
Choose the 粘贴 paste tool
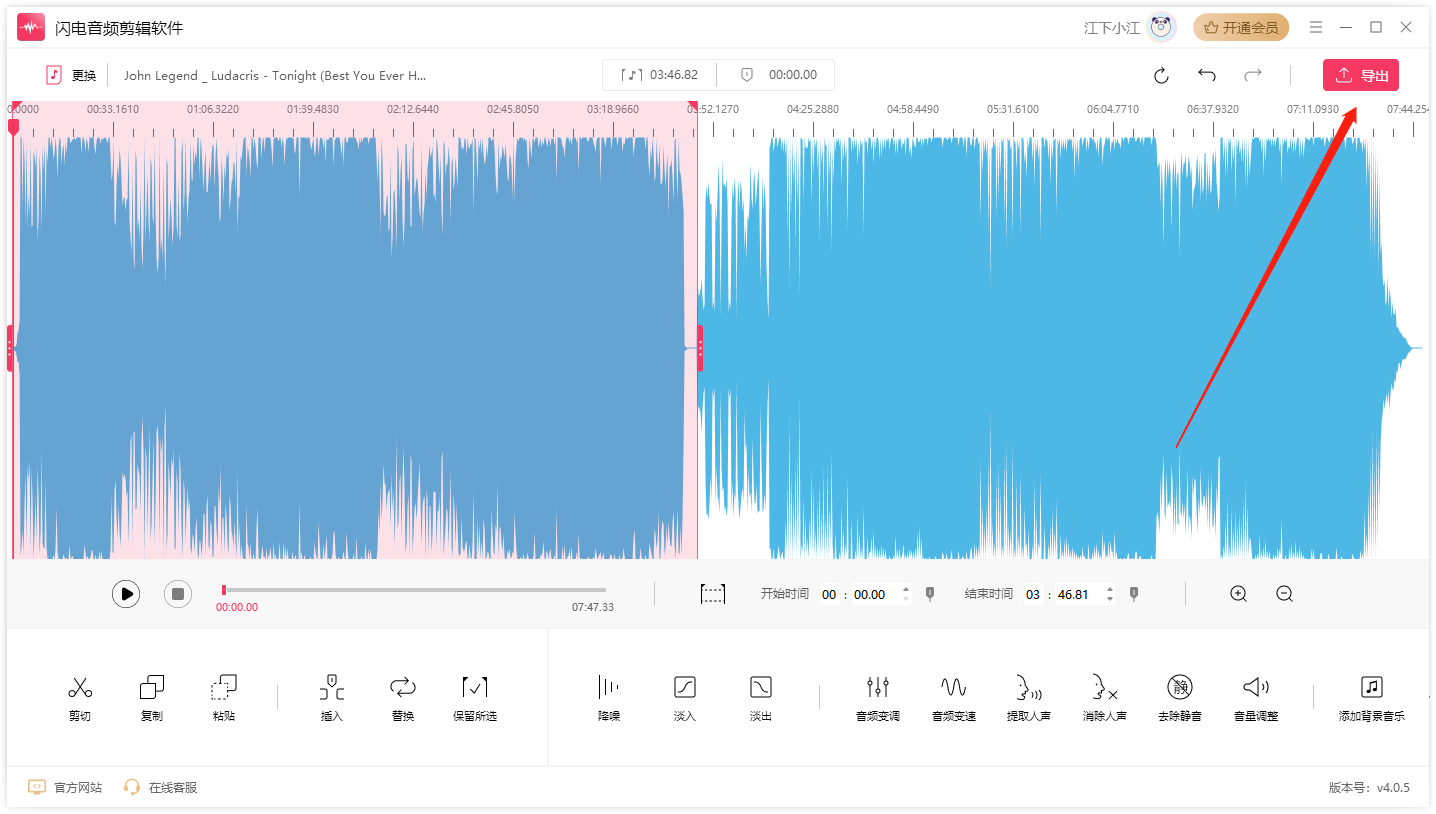point(224,698)
